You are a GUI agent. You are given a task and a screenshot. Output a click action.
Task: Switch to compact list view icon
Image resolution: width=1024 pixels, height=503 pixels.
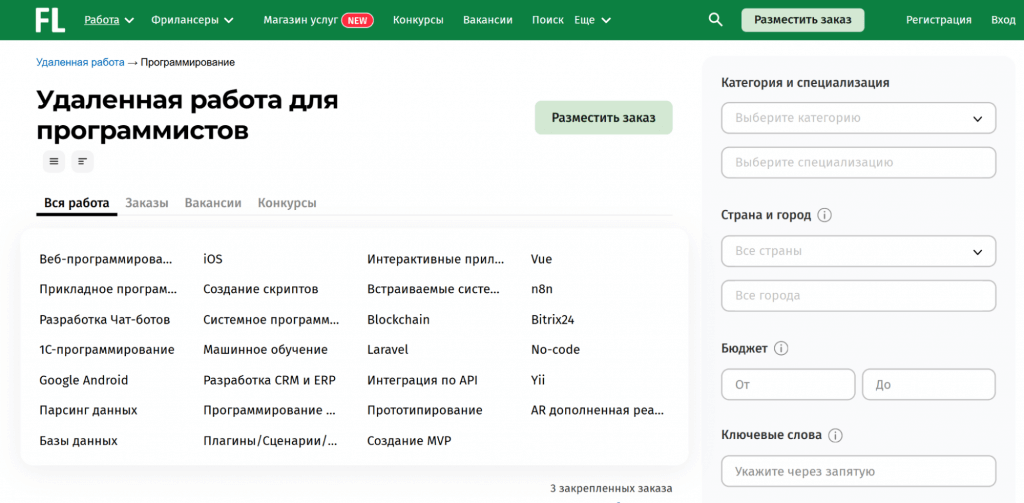point(82,161)
